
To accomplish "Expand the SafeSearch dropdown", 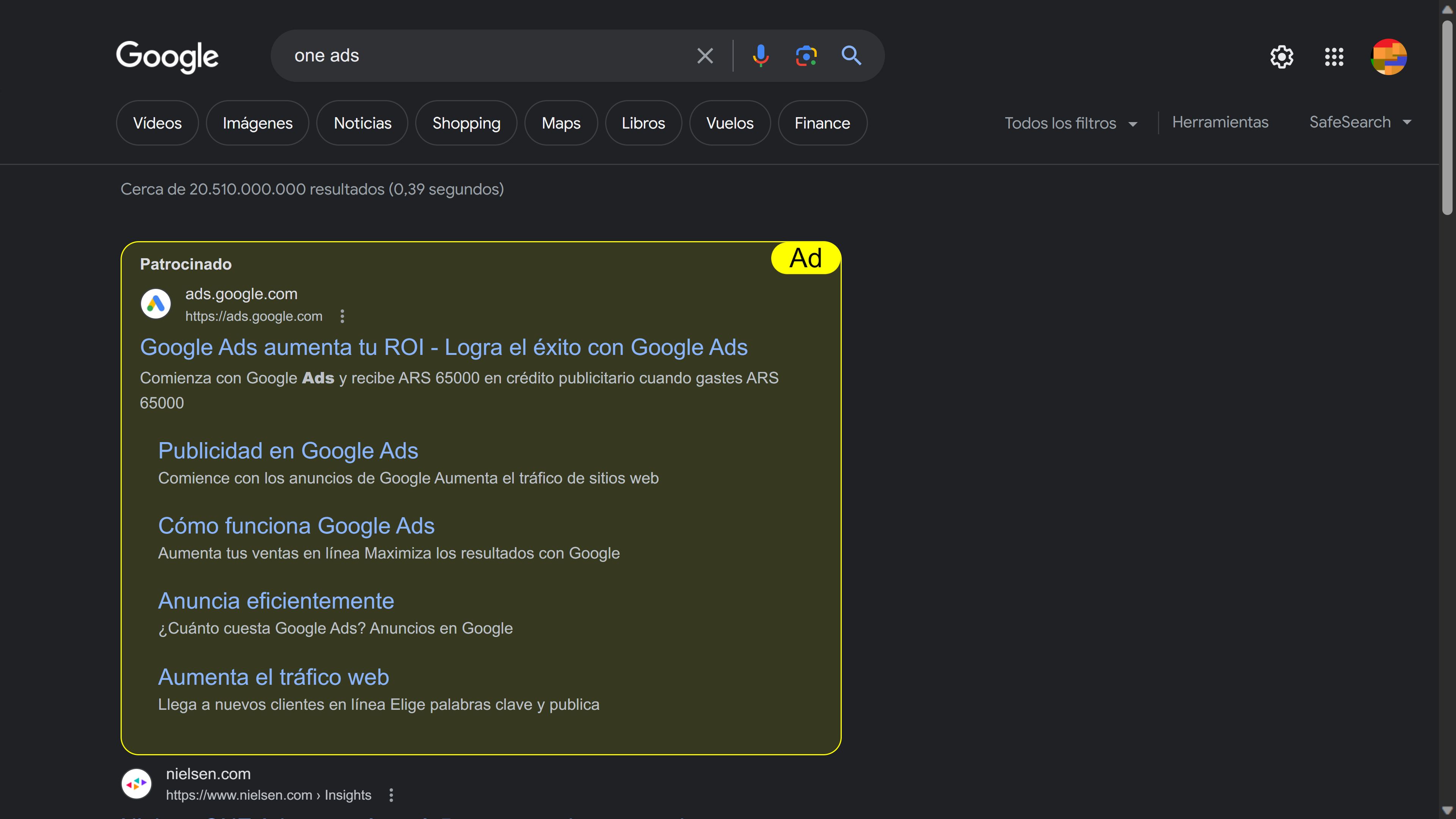I will 1360,122.
